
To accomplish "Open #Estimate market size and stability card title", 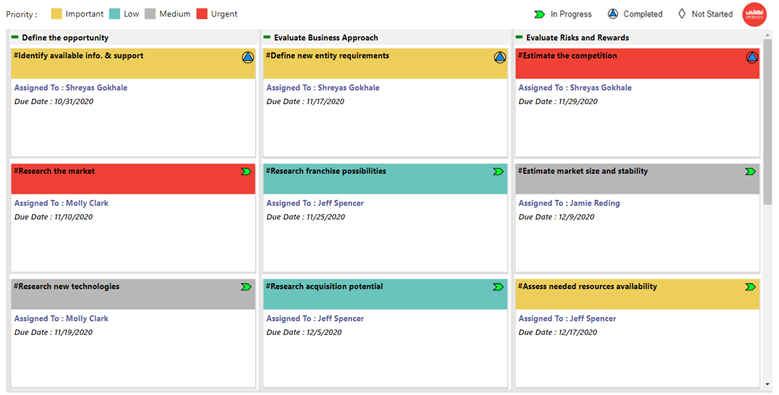I will [x=583, y=171].
